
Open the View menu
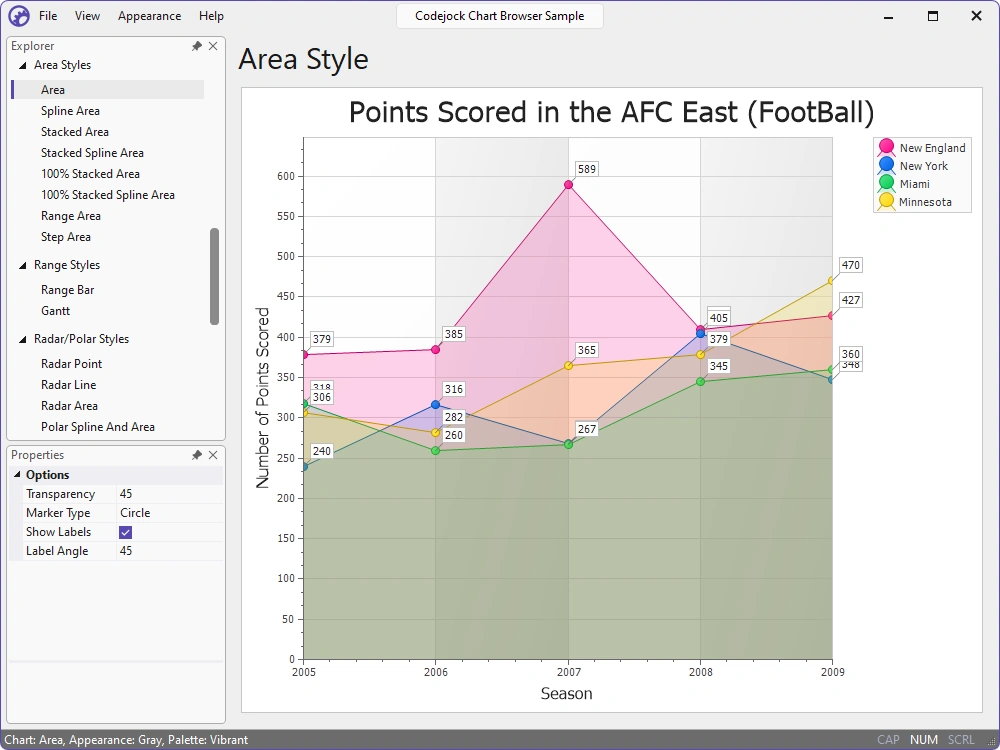(87, 16)
